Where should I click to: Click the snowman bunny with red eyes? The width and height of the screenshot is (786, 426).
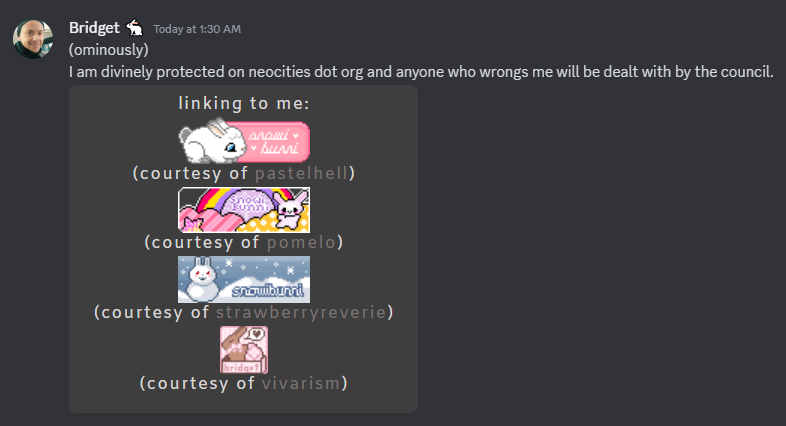click(202, 280)
